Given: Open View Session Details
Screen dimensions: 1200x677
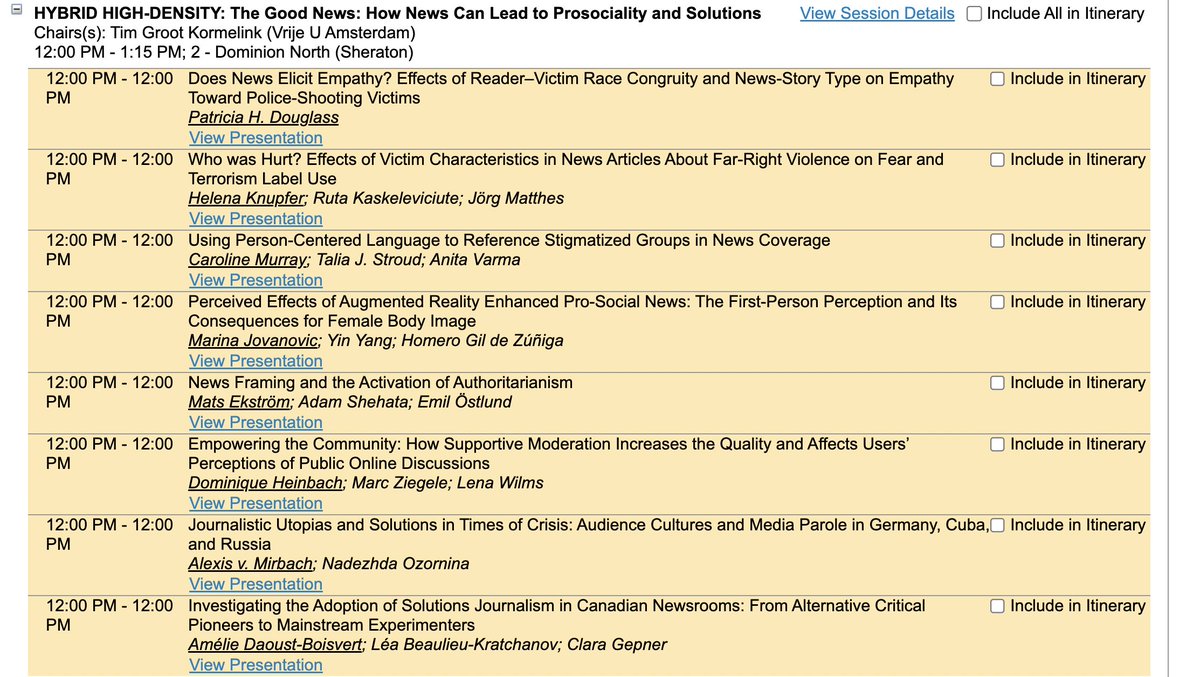Looking at the screenshot, I should [x=876, y=13].
